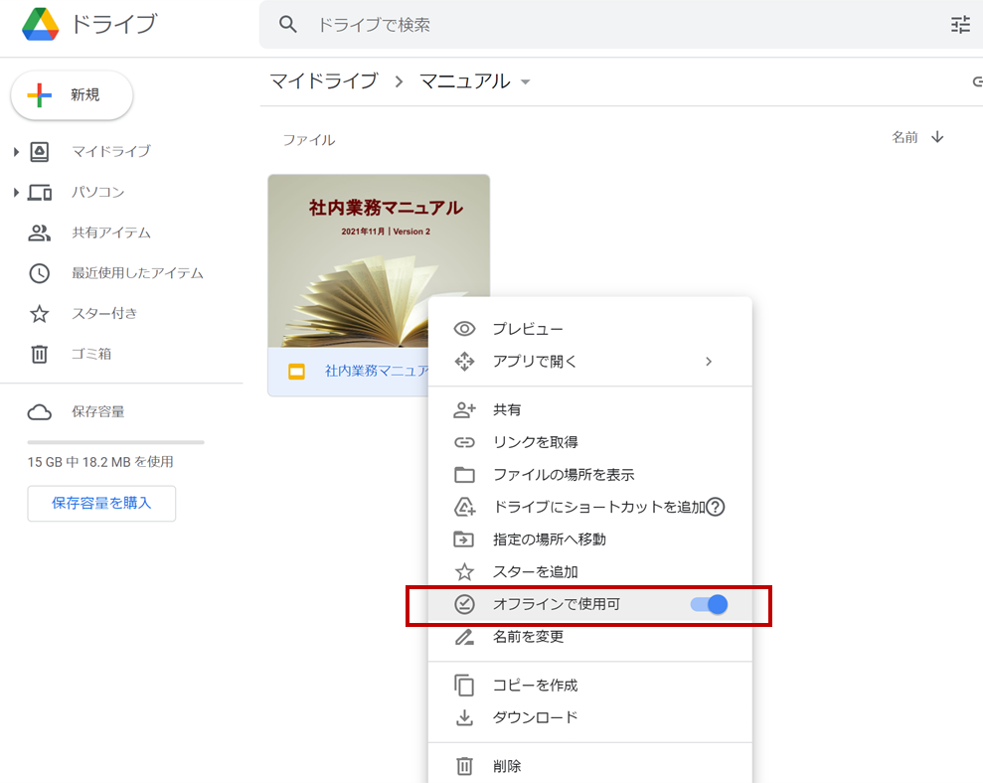Click 保存容量を購入 button
983x783 pixels.
coord(102,503)
